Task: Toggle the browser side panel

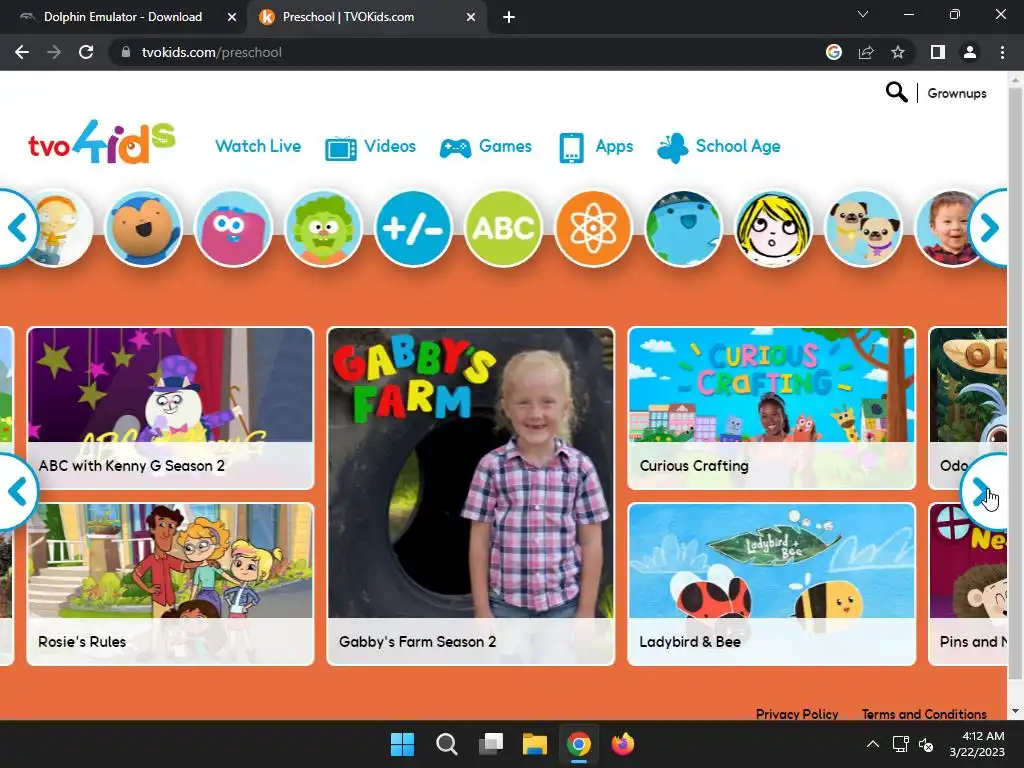Action: [x=938, y=52]
